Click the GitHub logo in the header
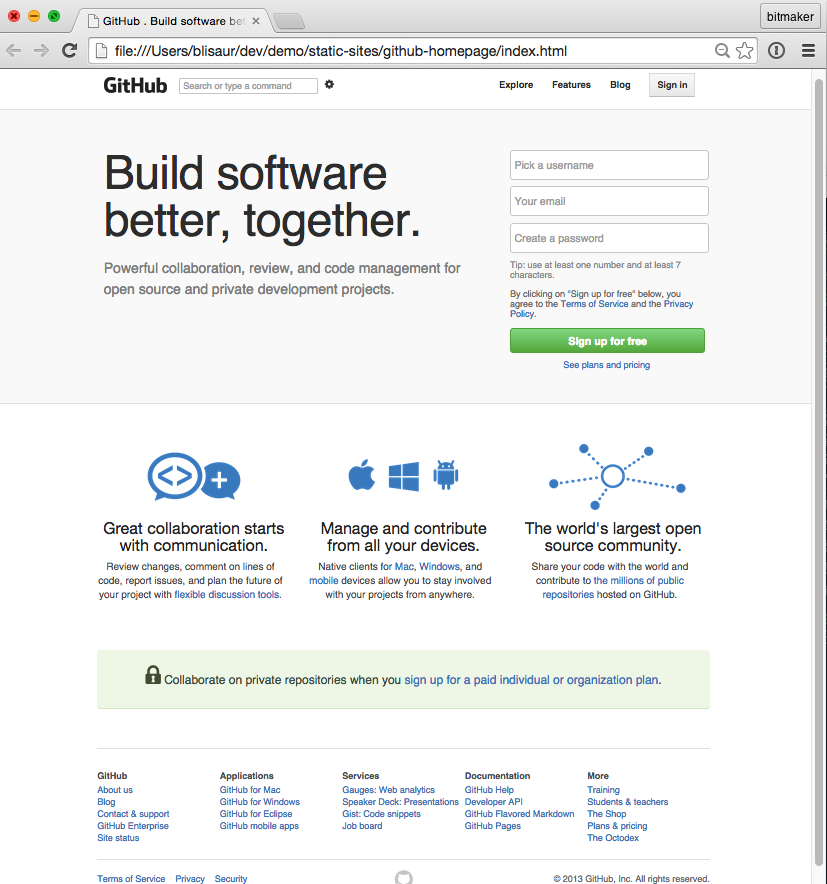 135,85
